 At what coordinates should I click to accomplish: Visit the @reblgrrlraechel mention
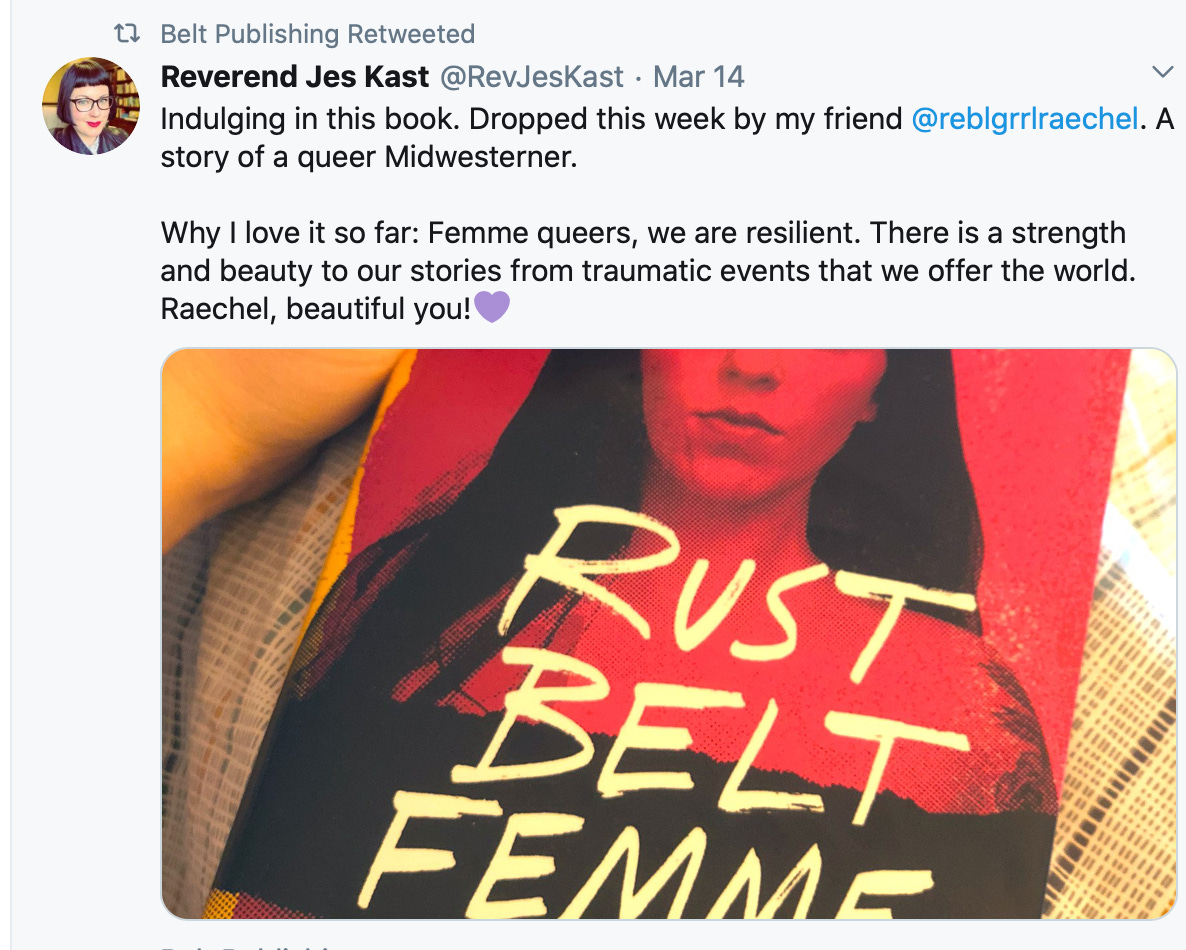coord(1025,119)
